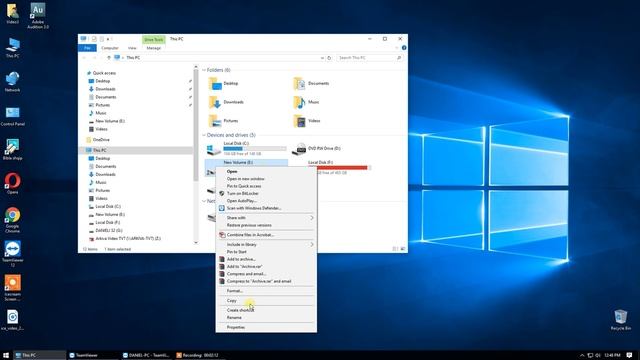Viewport: 640px width, 360px height.
Task: Click the search magnifier icon in Explorer
Action: (x=399, y=58)
